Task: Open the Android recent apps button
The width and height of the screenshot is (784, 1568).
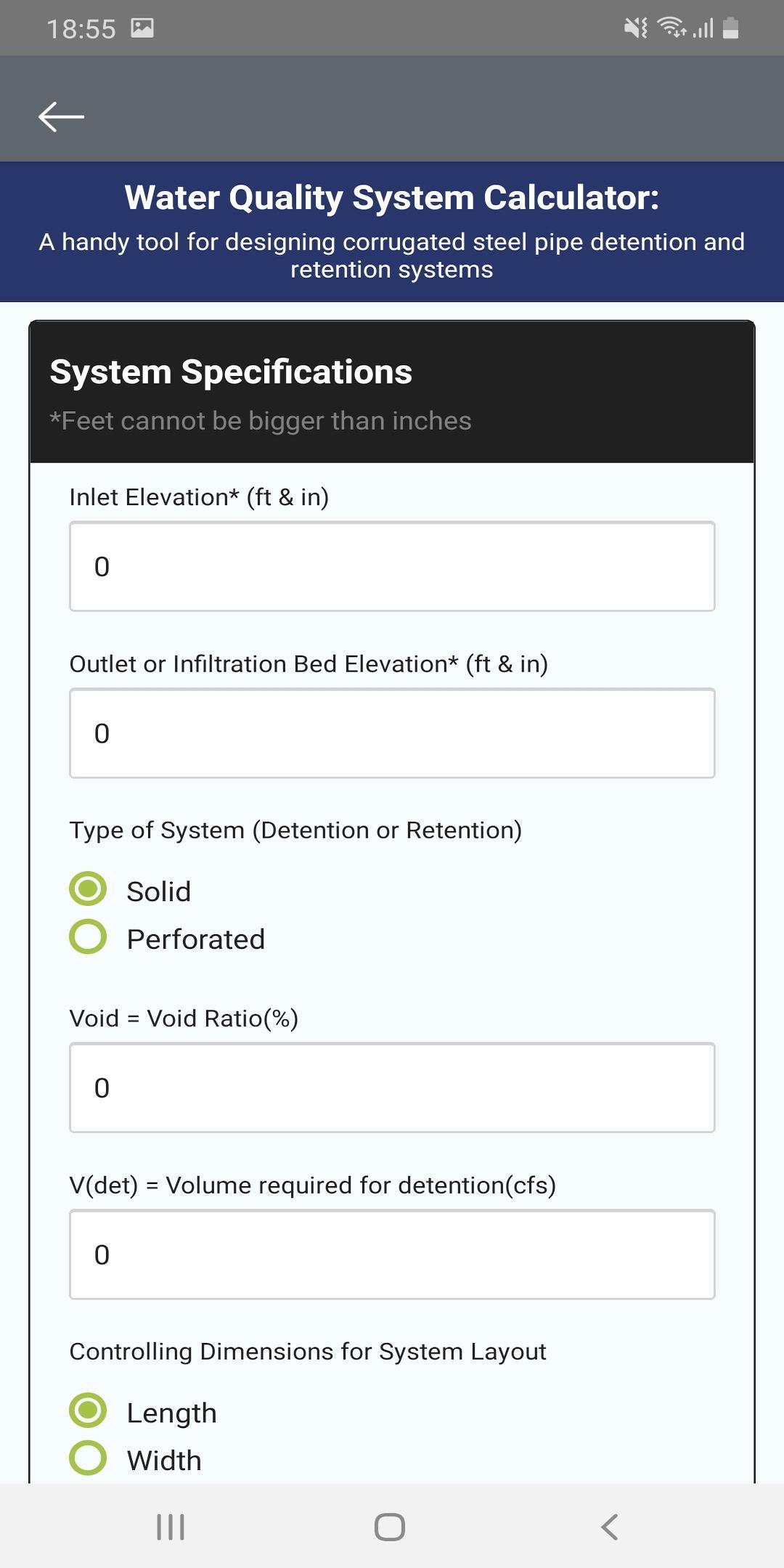Action: tap(171, 1527)
